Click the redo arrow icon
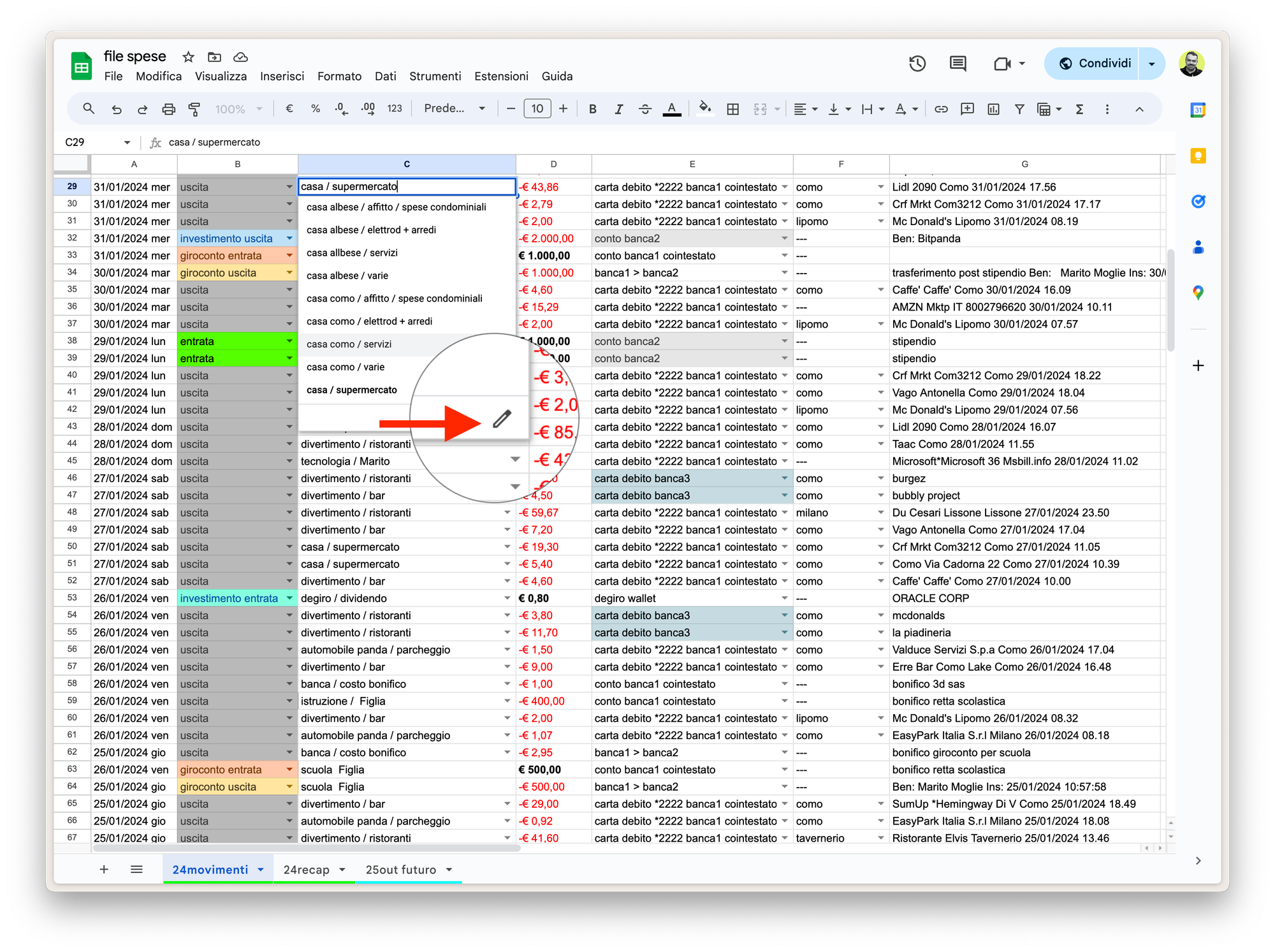Image resolution: width=1275 pixels, height=952 pixels. point(142,109)
